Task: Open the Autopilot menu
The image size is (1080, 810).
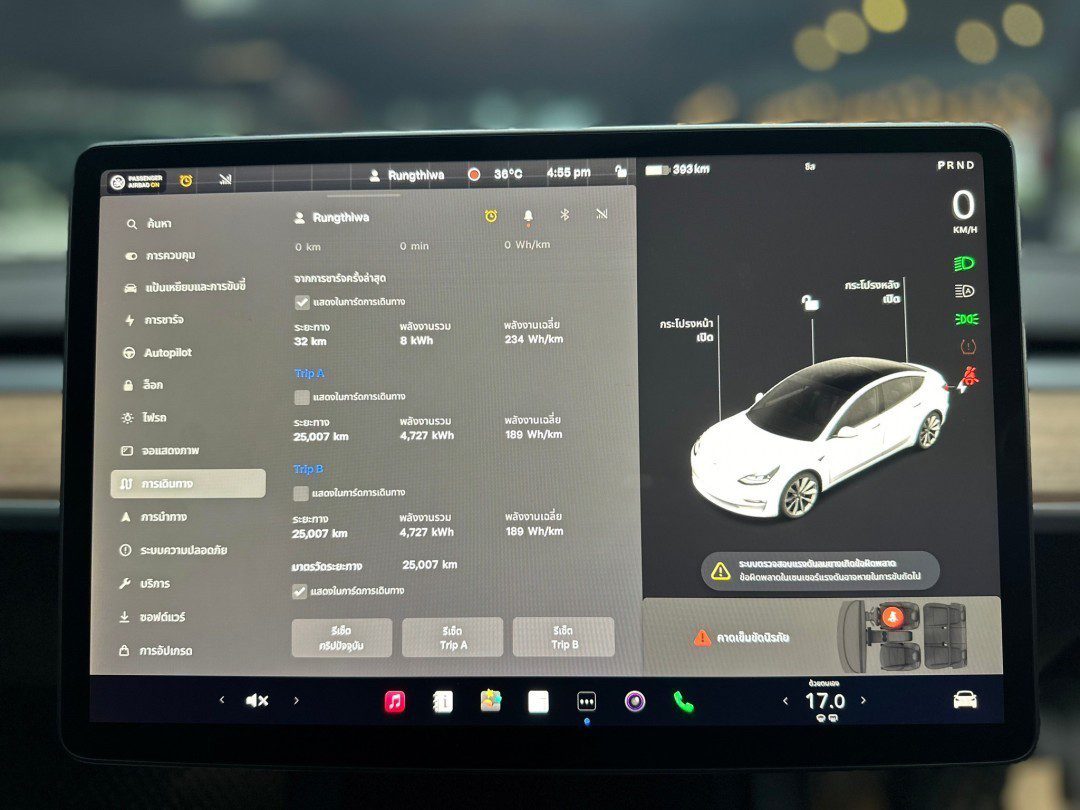Action: click(x=157, y=353)
